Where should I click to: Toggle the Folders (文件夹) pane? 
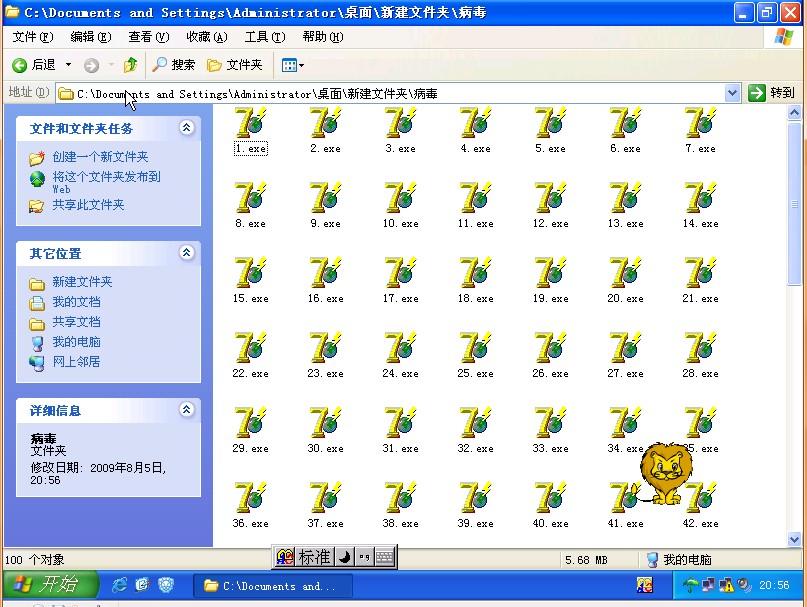click(x=235, y=65)
